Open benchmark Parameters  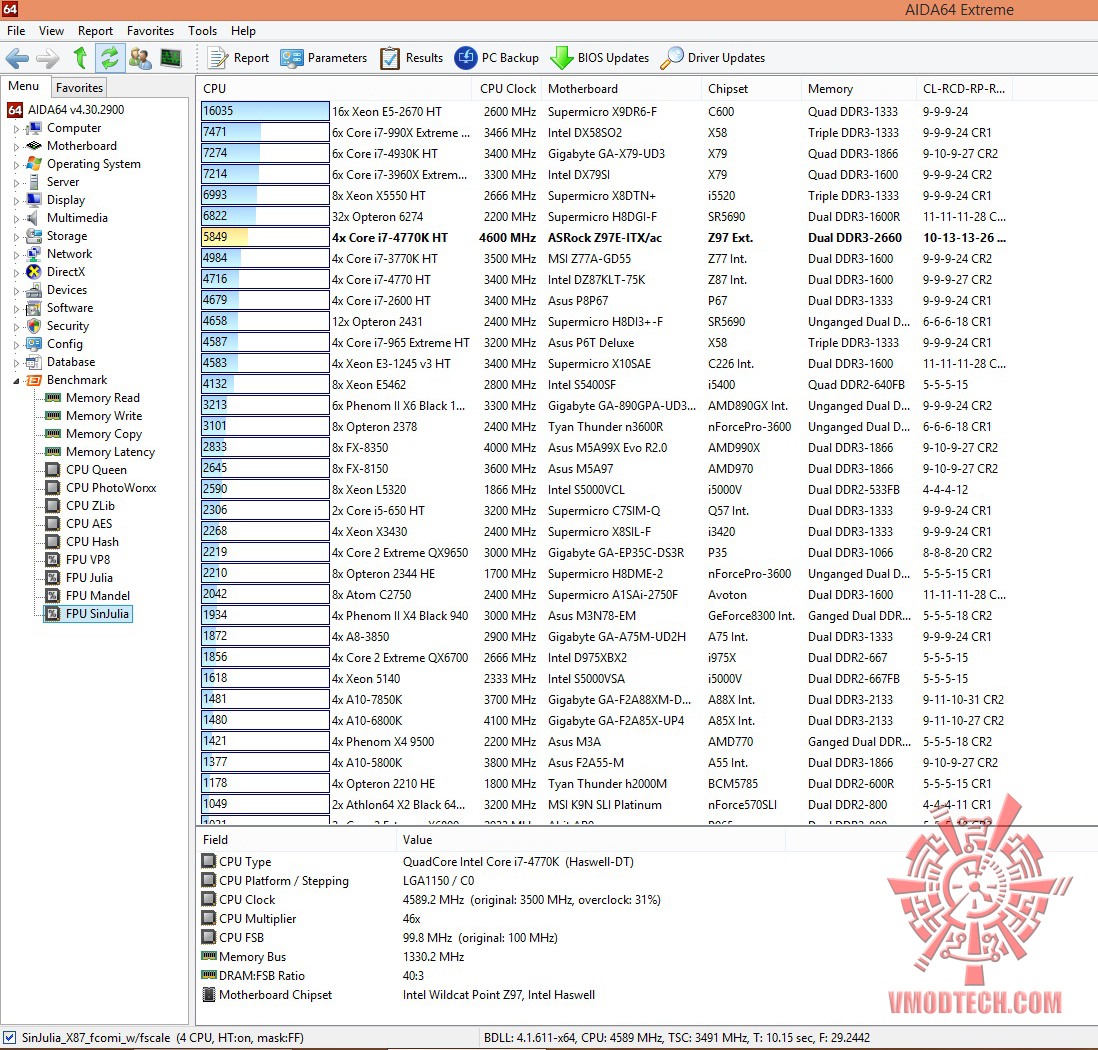coord(324,58)
